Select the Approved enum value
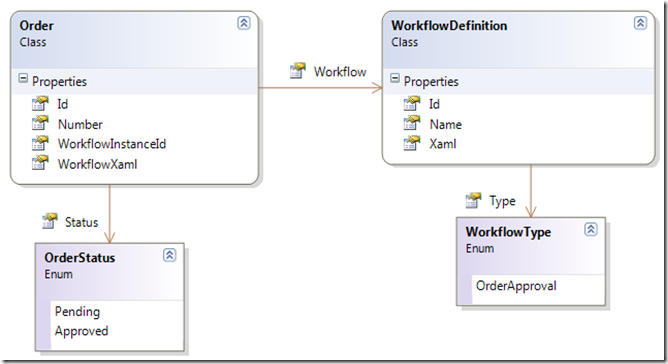668x364 pixels. pyautogui.click(x=81, y=331)
